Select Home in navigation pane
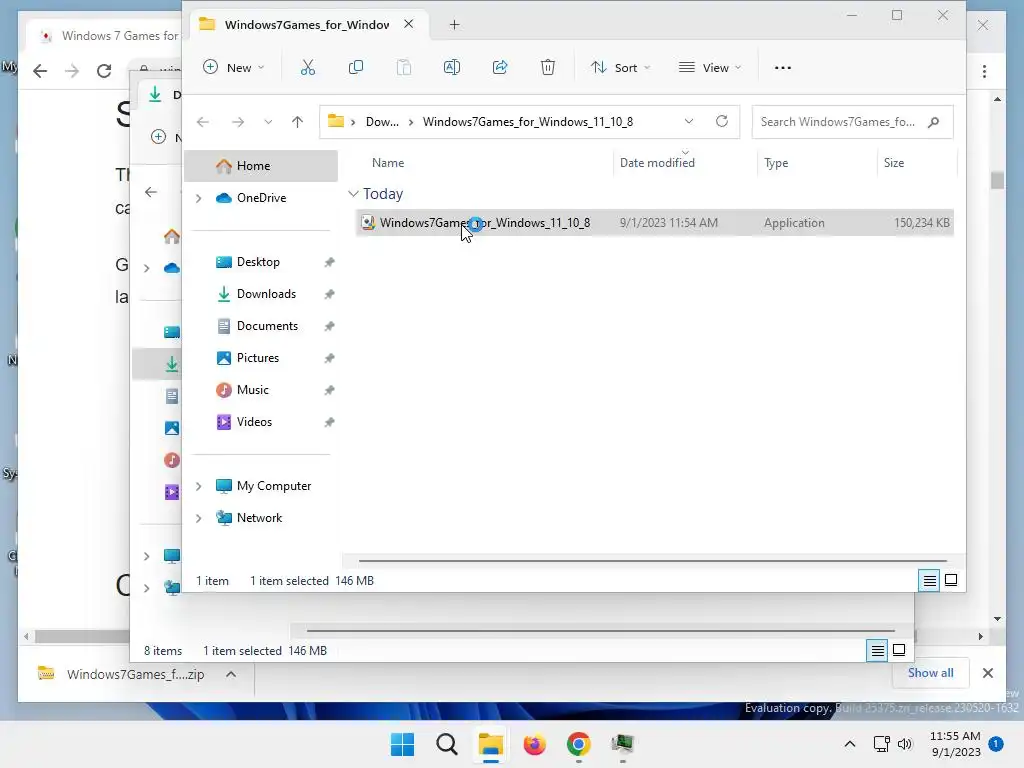1024x768 pixels. click(x=261, y=166)
